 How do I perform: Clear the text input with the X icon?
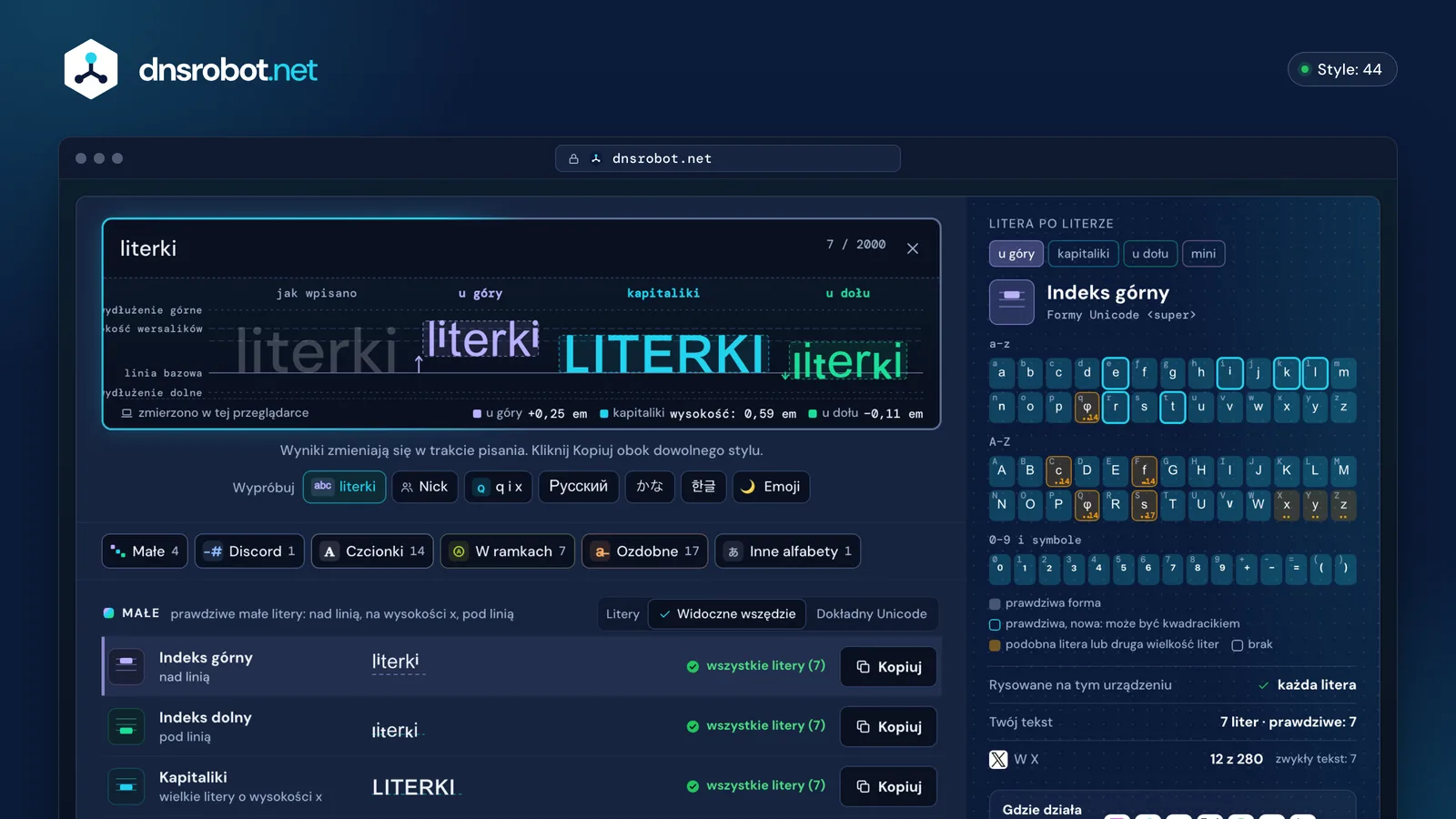coord(913,248)
